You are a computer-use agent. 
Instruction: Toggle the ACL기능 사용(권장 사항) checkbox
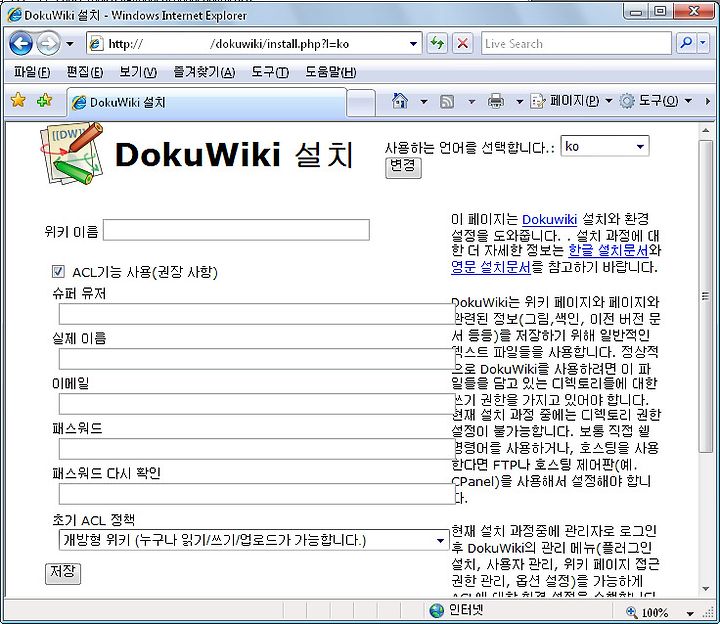(58, 271)
